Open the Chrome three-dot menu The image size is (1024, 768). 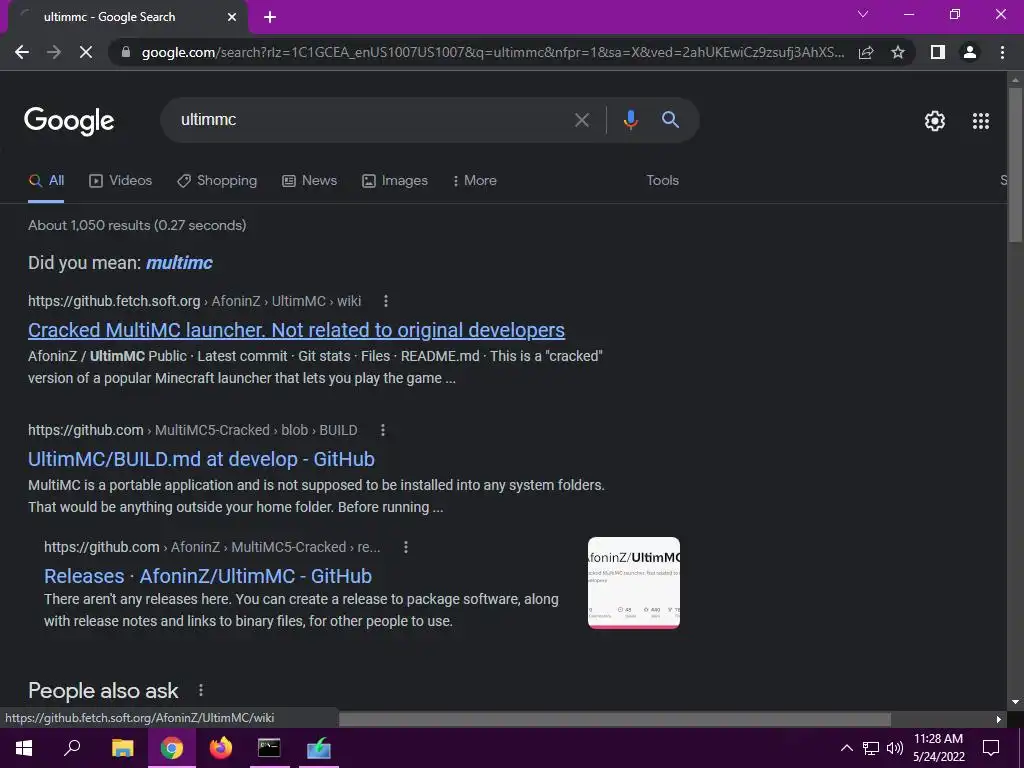(1002, 52)
